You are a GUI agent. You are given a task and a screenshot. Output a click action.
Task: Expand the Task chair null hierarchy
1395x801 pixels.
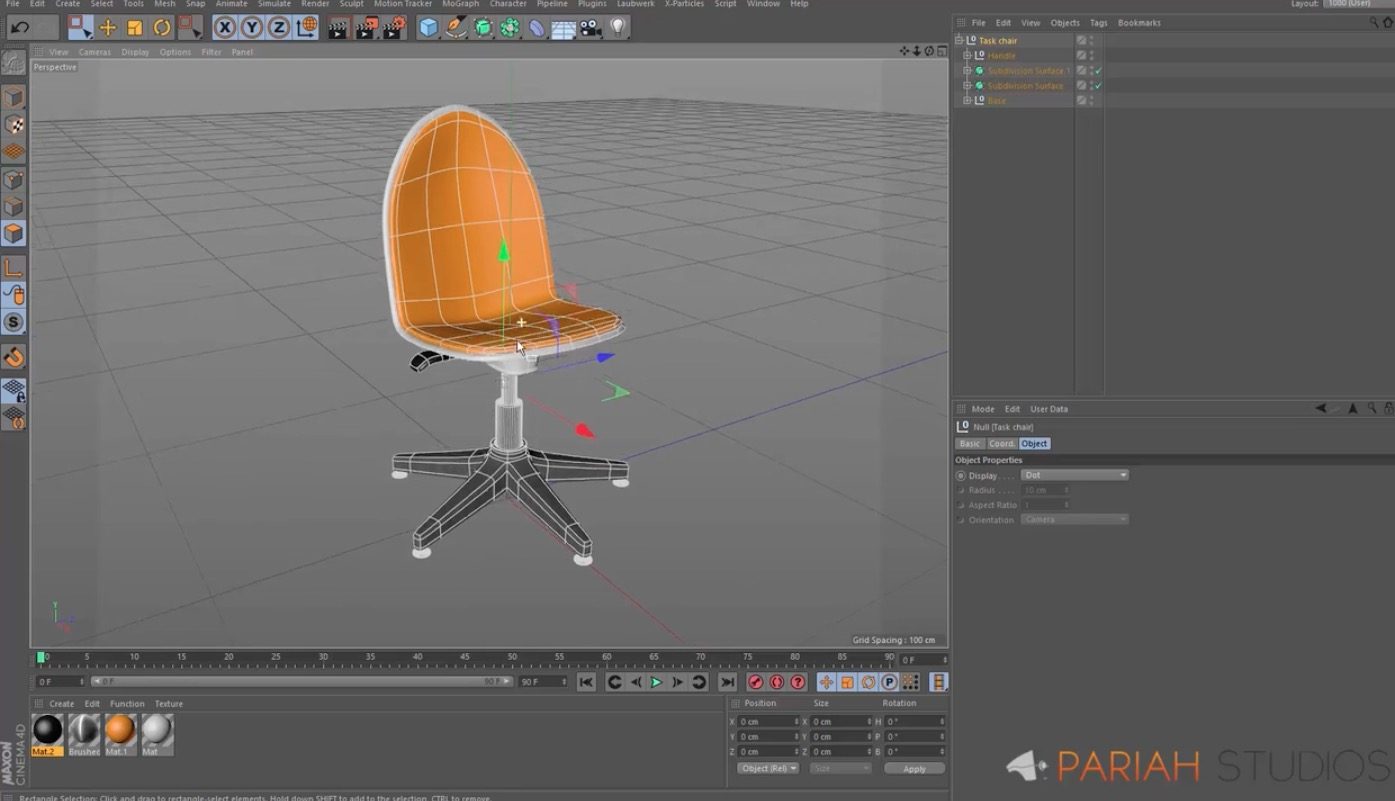tap(959, 41)
